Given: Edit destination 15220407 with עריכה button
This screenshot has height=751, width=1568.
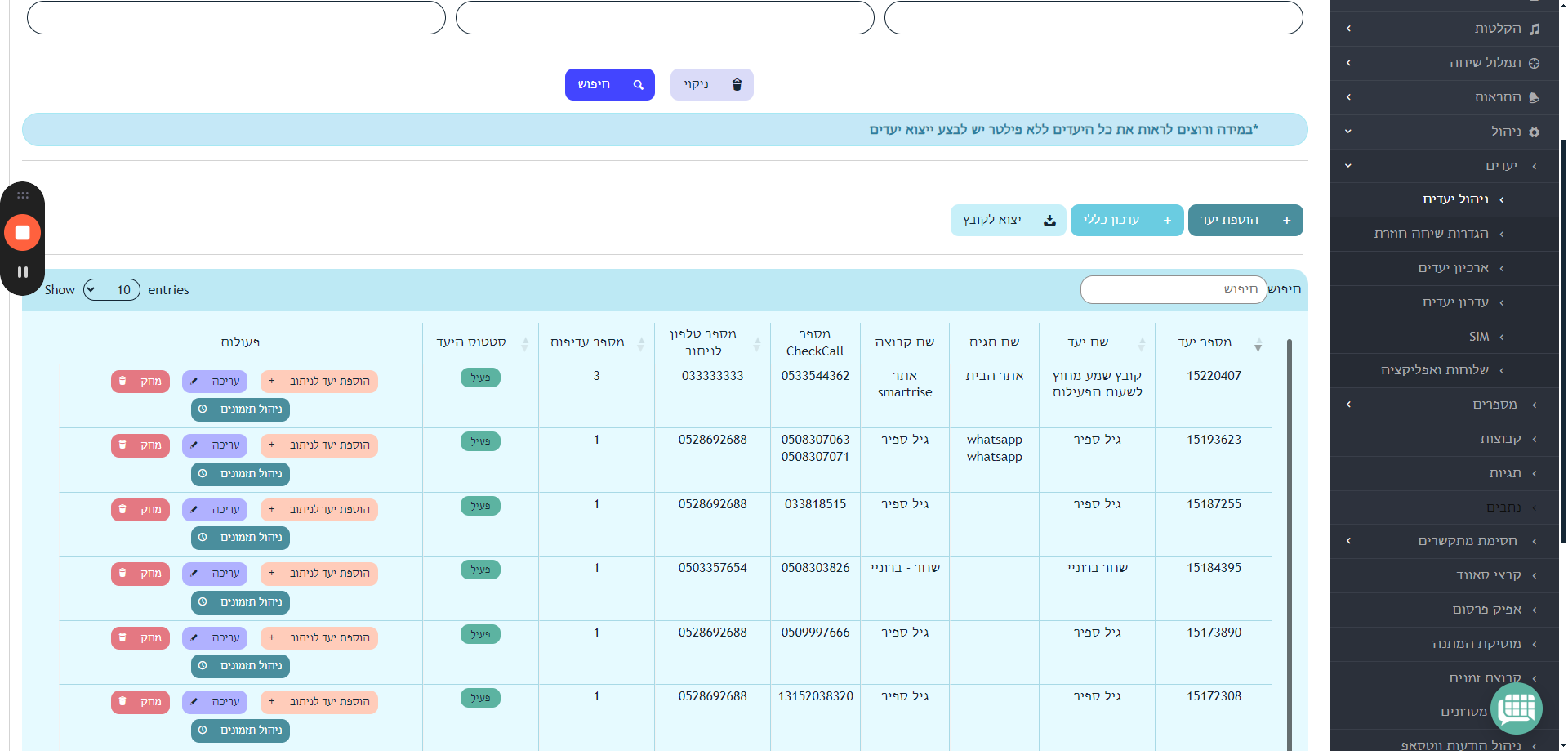Looking at the screenshot, I should click(215, 382).
